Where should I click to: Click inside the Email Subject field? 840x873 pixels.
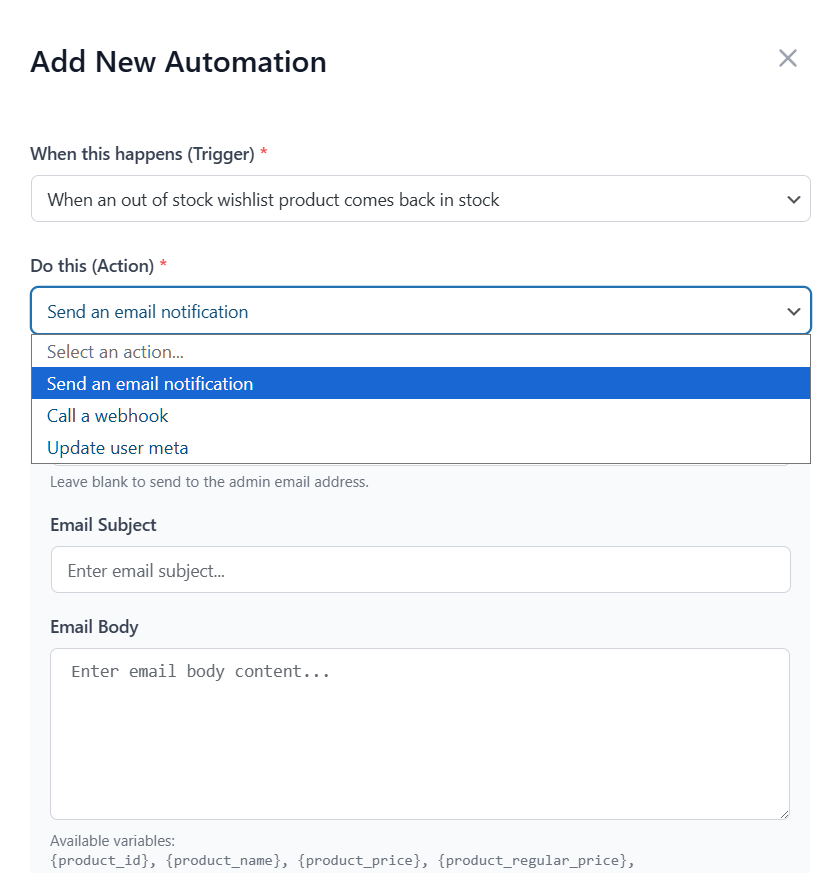coord(420,568)
